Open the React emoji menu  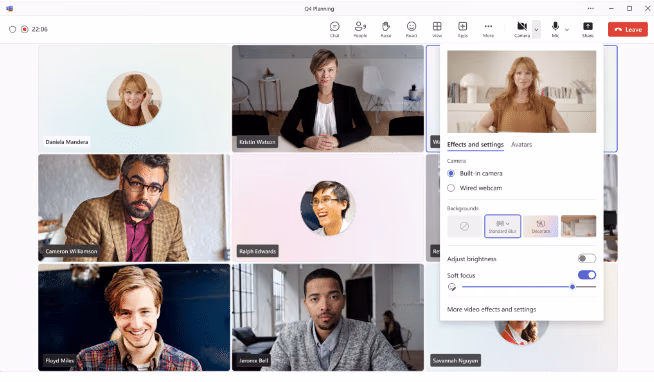click(x=411, y=29)
